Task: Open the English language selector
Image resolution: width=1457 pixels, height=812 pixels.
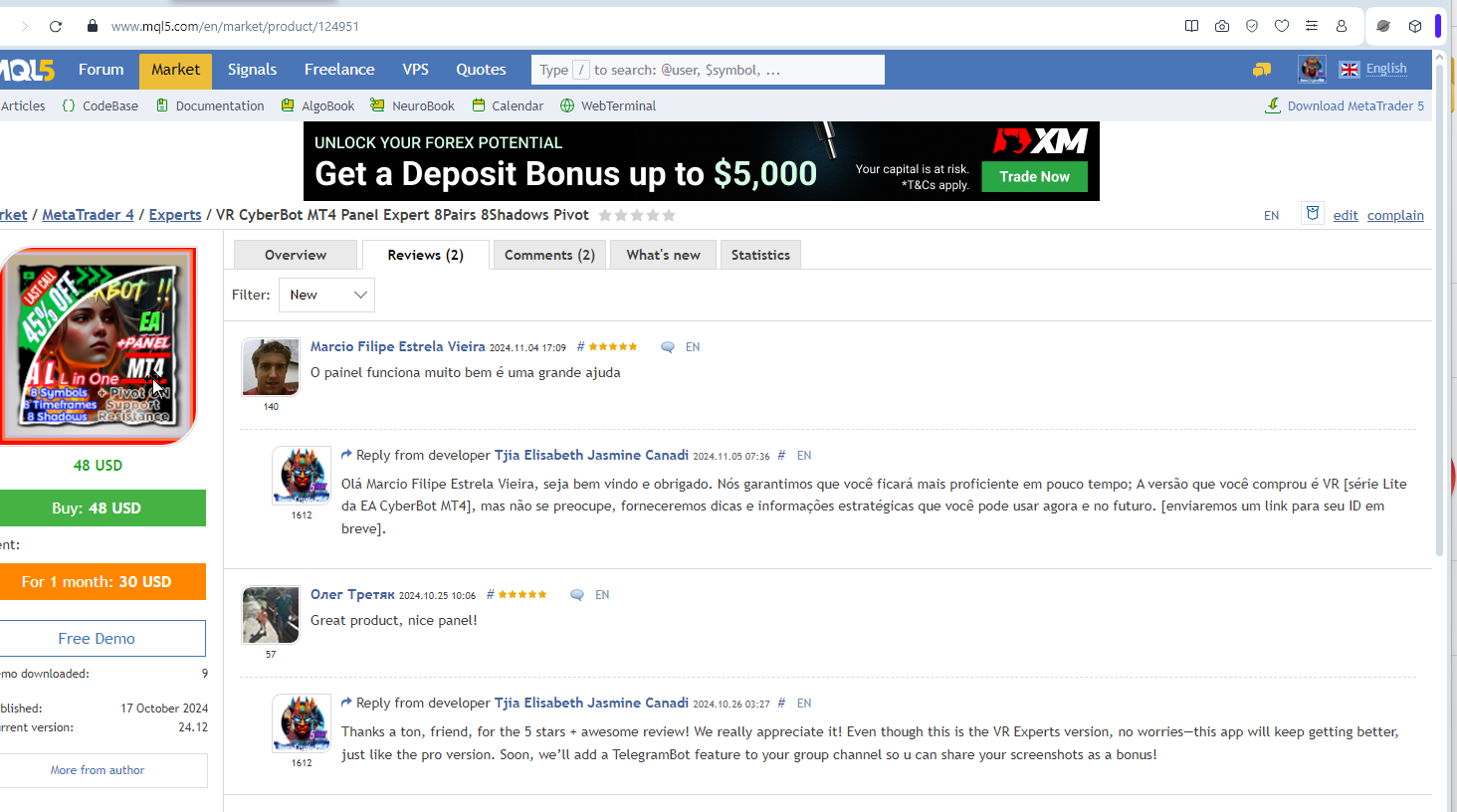Action: pos(1386,69)
